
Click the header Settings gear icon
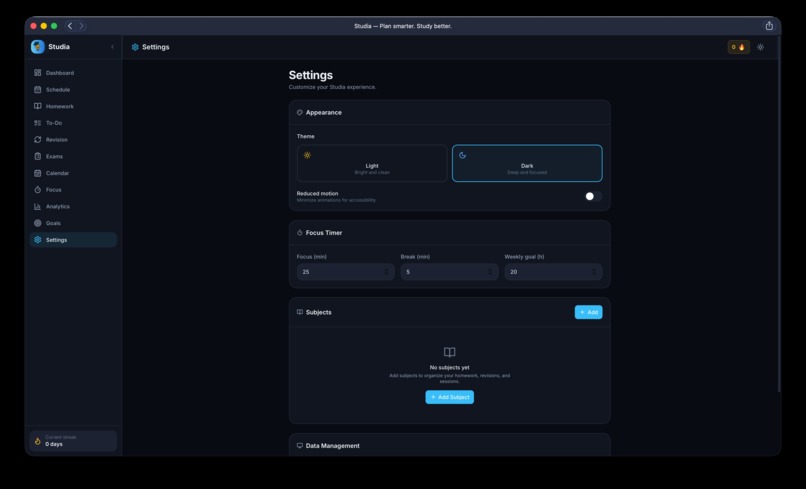(x=135, y=47)
